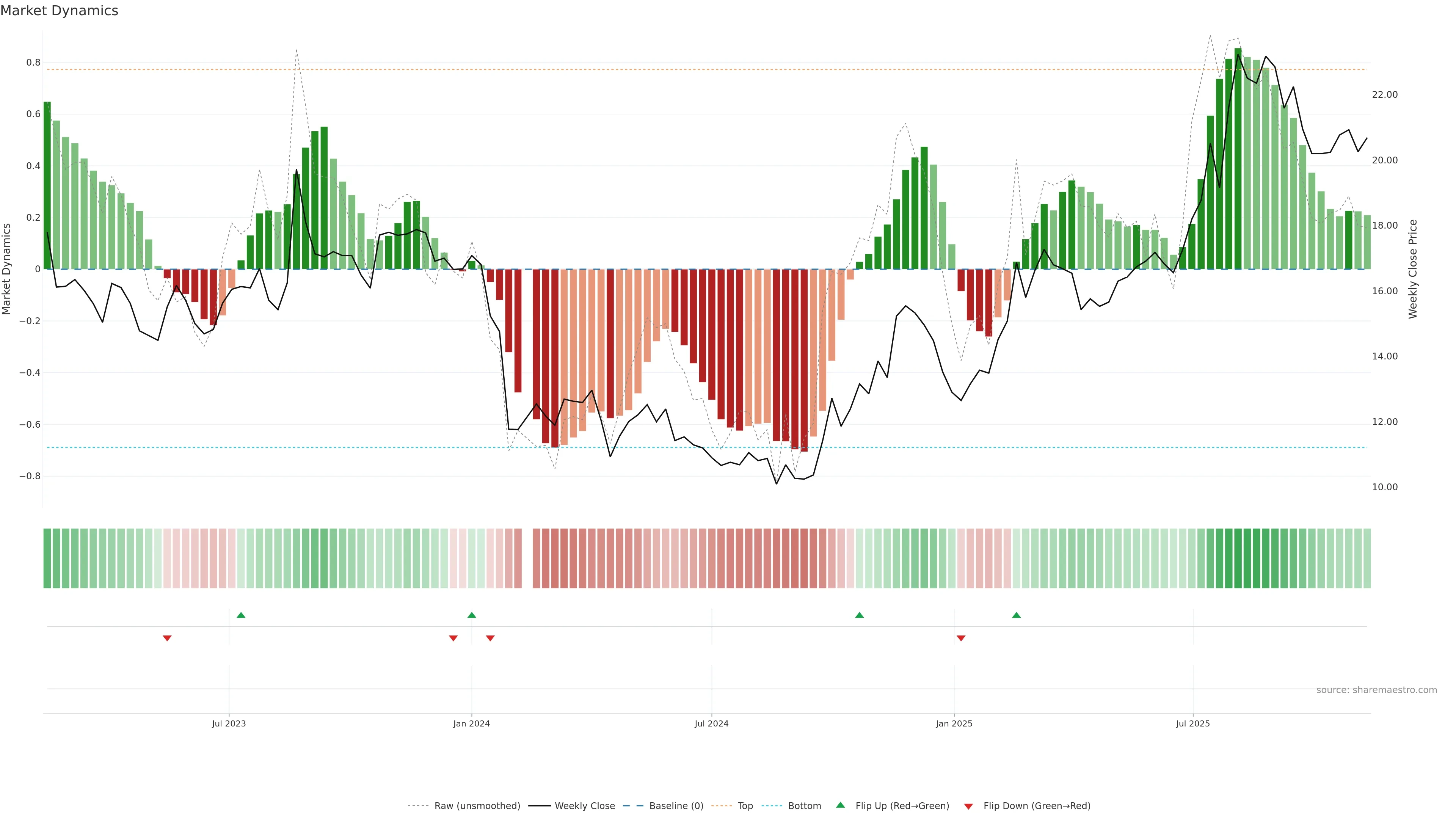The image size is (1456, 819).
Task: Click the green flip-up triangle at Jan 2024
Action: [x=472, y=615]
